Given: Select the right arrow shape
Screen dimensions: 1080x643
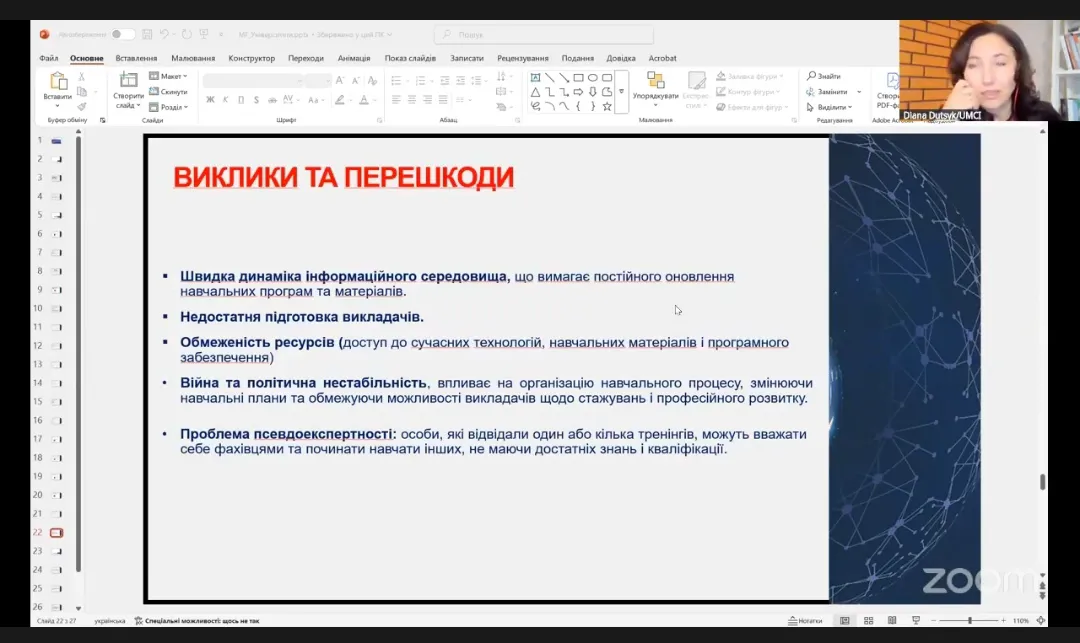Looking at the screenshot, I should pyautogui.click(x=579, y=92).
